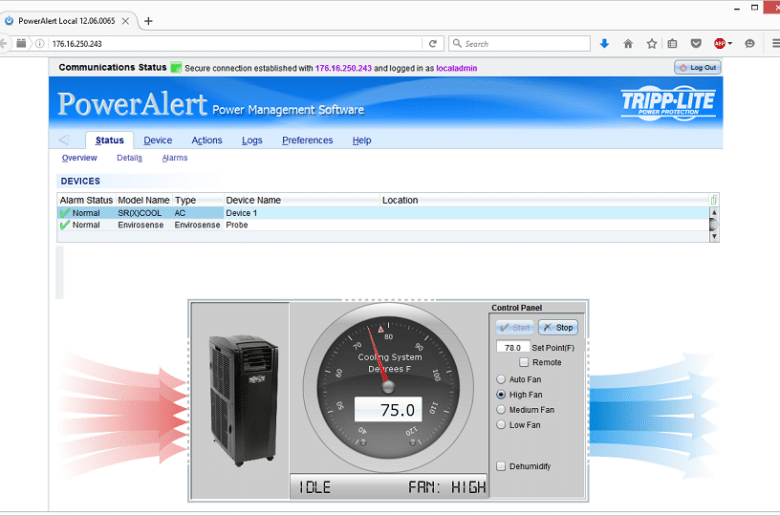Click the 75.0 temperature readout
This screenshot has height=516, width=780.
[x=389, y=410]
